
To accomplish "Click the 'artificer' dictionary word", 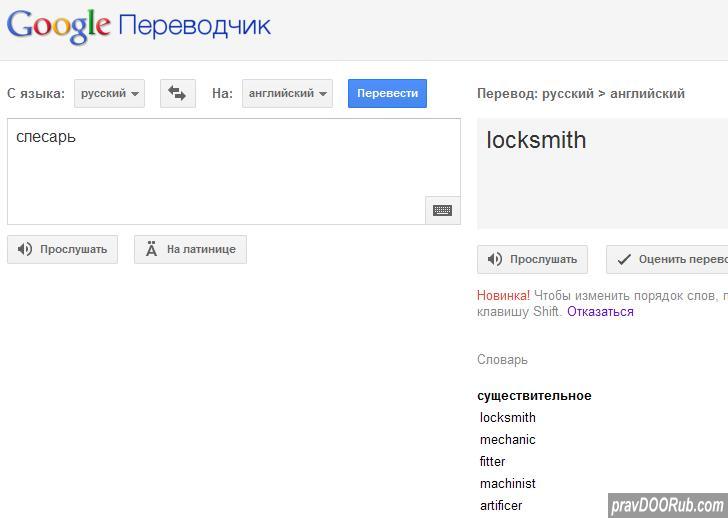I will 501,505.
